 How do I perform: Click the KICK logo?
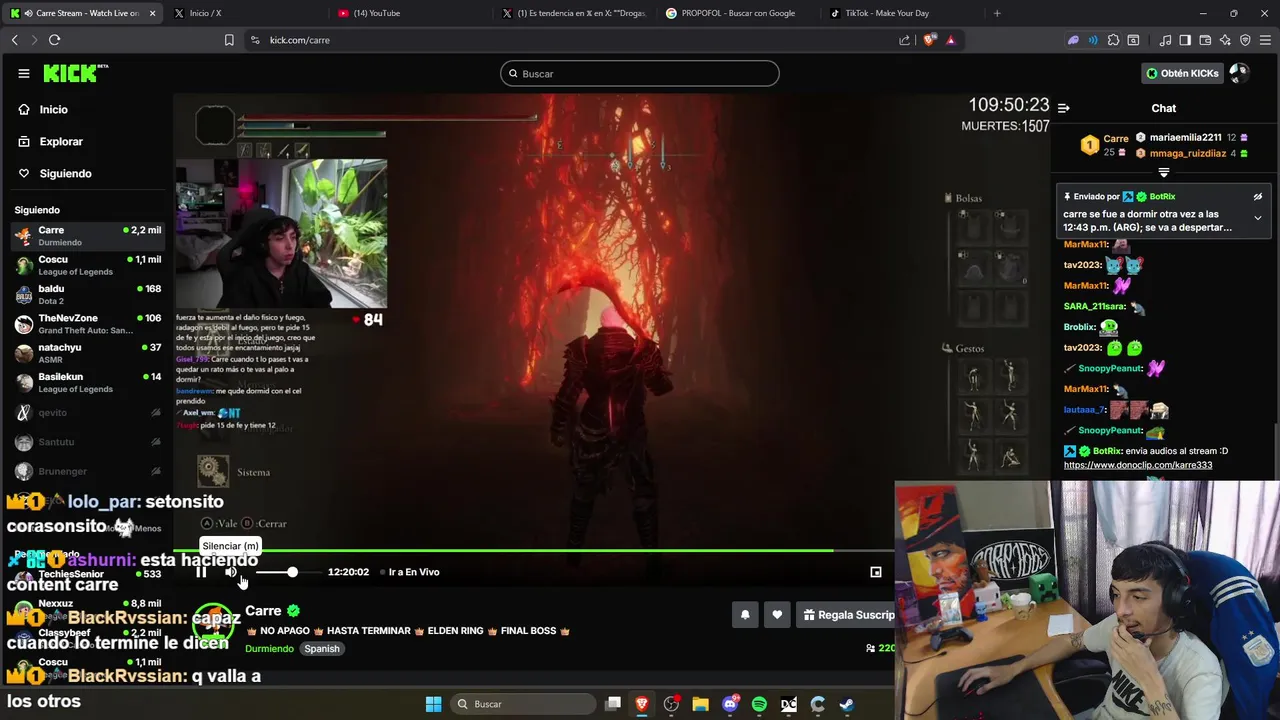point(75,73)
